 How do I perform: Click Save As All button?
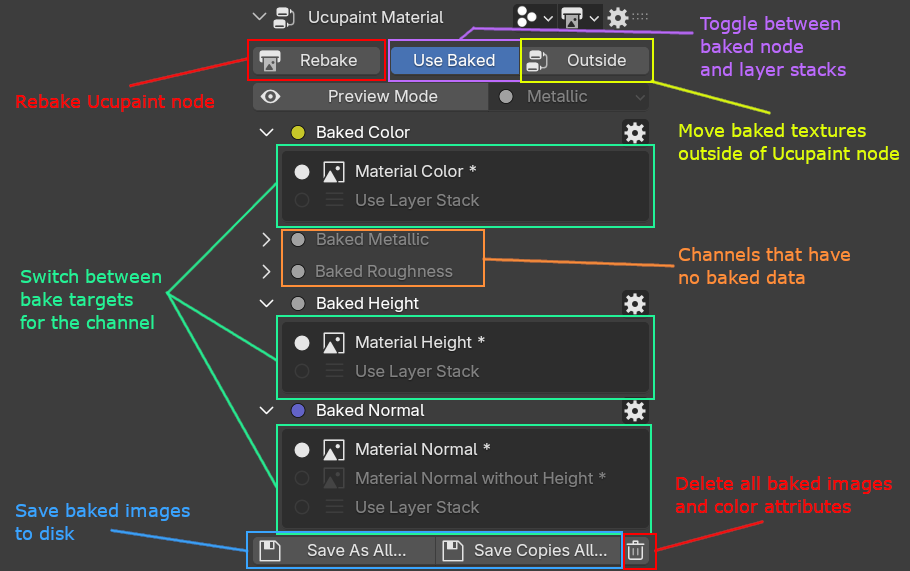point(344,550)
